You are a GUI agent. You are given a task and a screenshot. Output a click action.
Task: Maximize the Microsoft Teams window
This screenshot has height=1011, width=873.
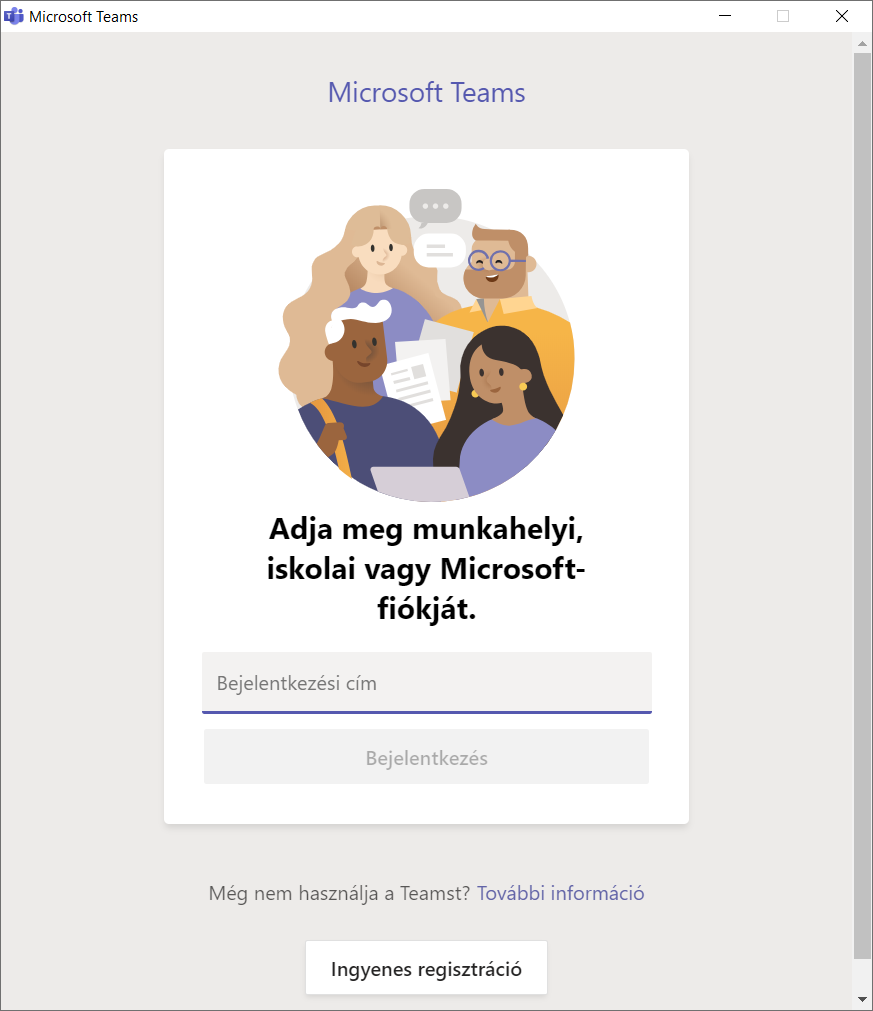click(783, 16)
